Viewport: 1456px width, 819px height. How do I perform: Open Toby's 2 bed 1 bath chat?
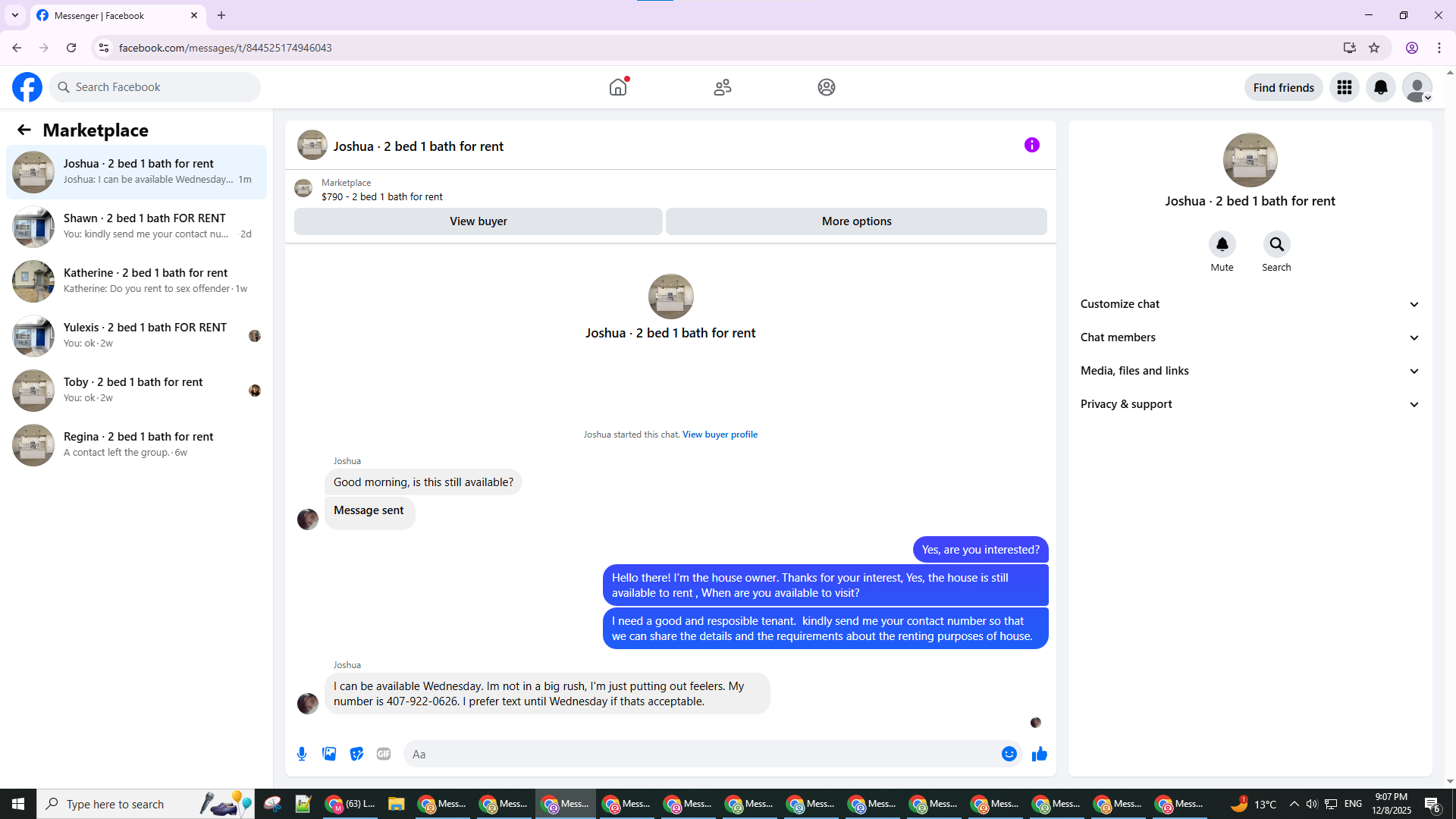click(136, 391)
